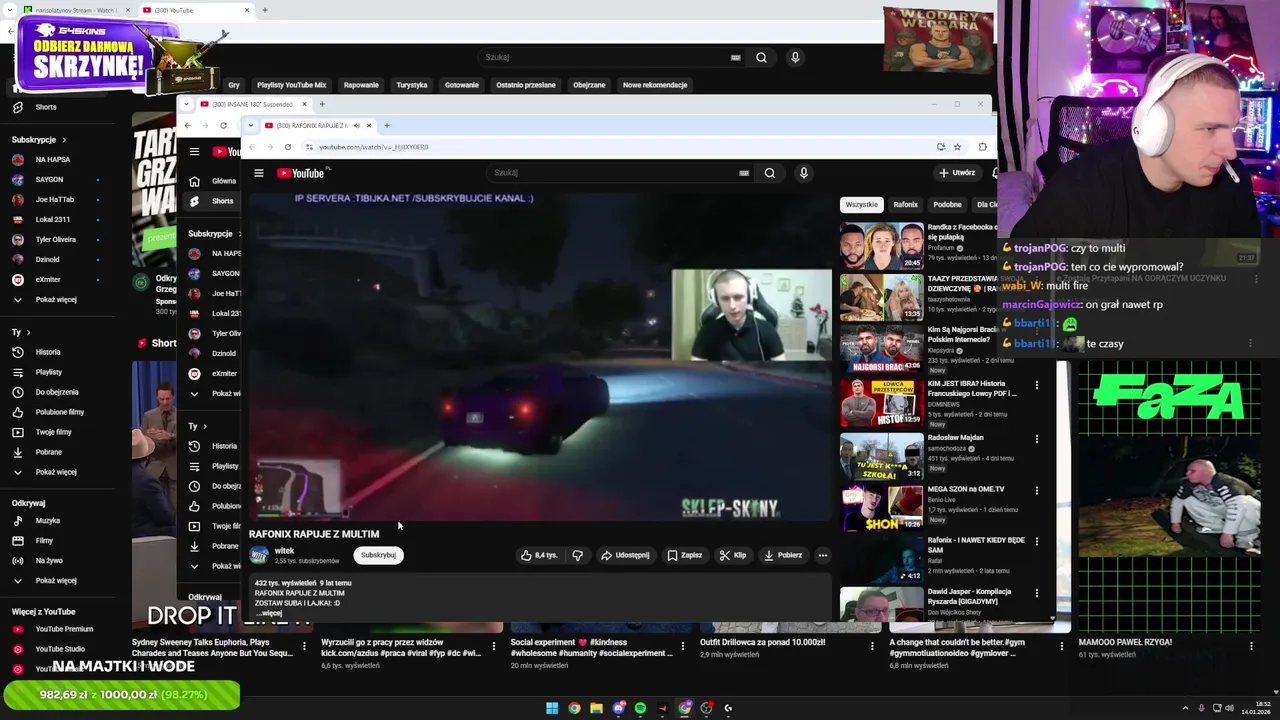Click the Klip button under the video

click(x=733, y=555)
